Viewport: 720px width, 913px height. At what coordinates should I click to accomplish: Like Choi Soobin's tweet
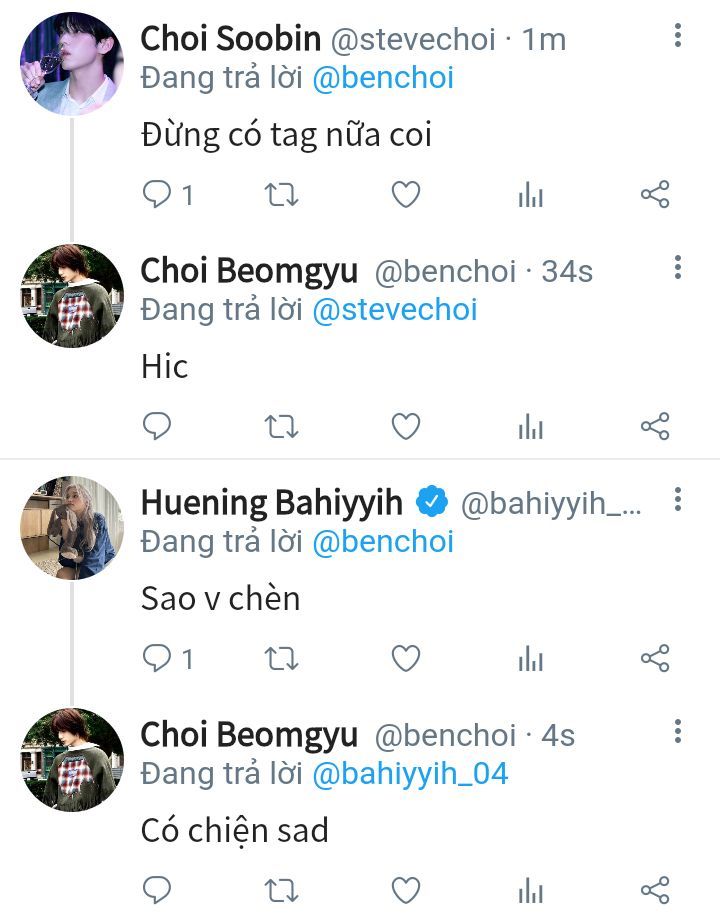point(405,195)
